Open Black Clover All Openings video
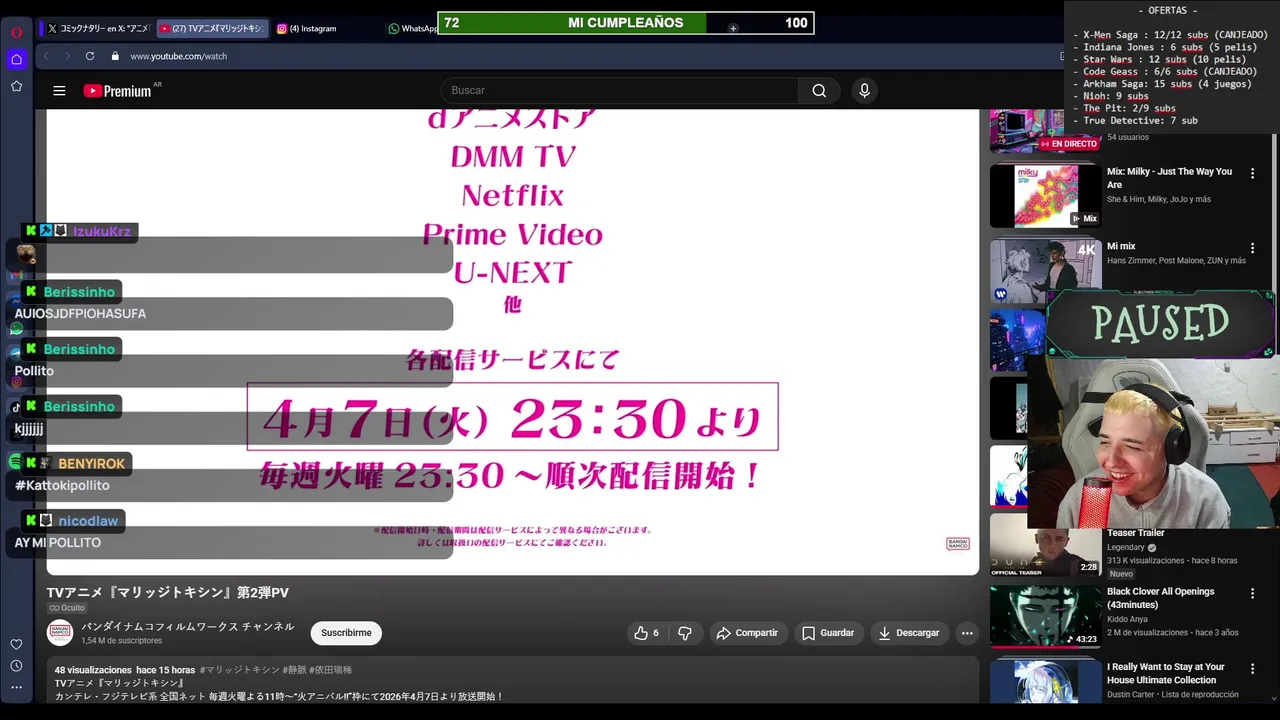Viewport: 1280px width, 720px height. click(1160, 598)
